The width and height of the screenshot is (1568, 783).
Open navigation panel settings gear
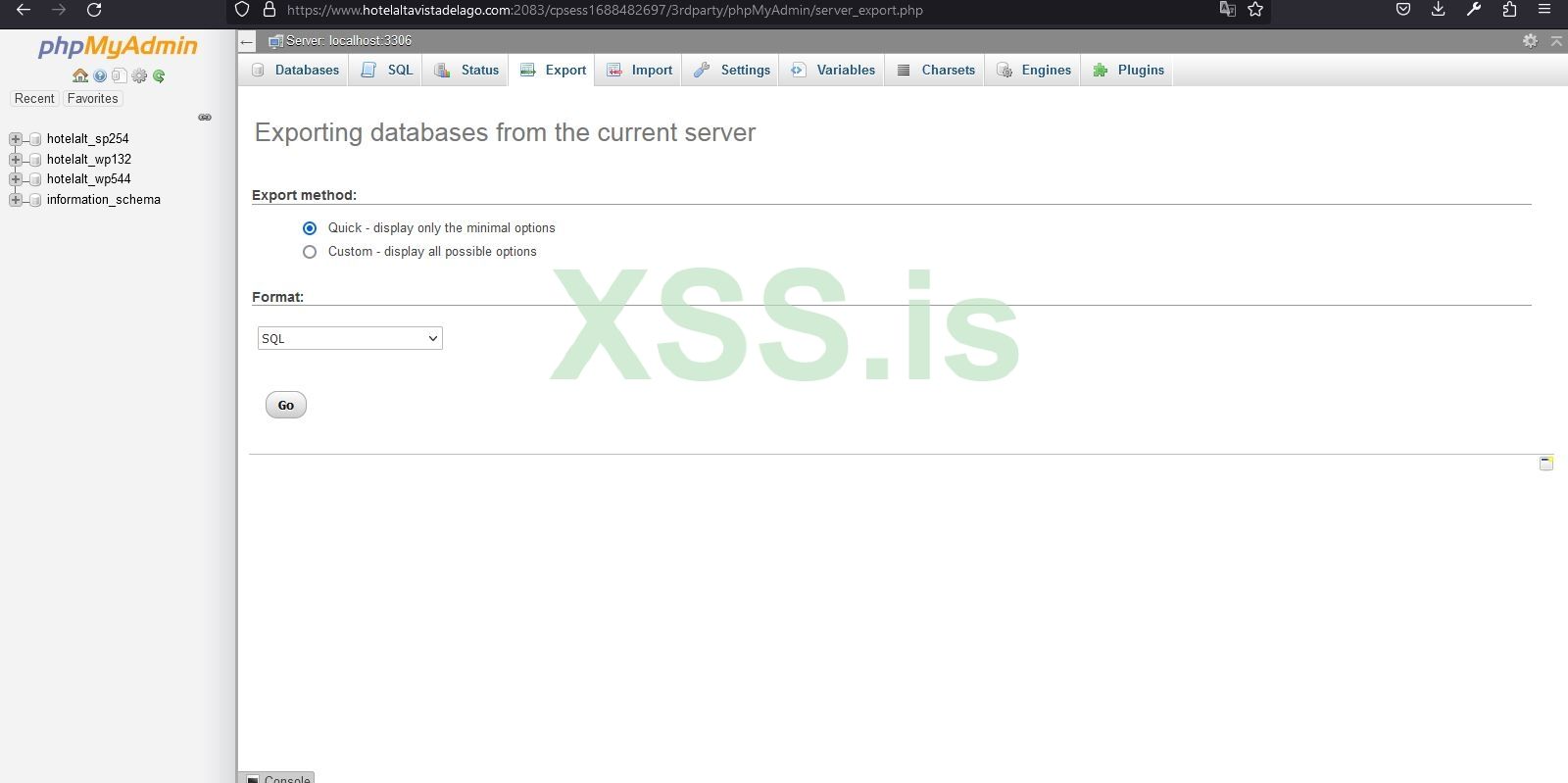(139, 75)
